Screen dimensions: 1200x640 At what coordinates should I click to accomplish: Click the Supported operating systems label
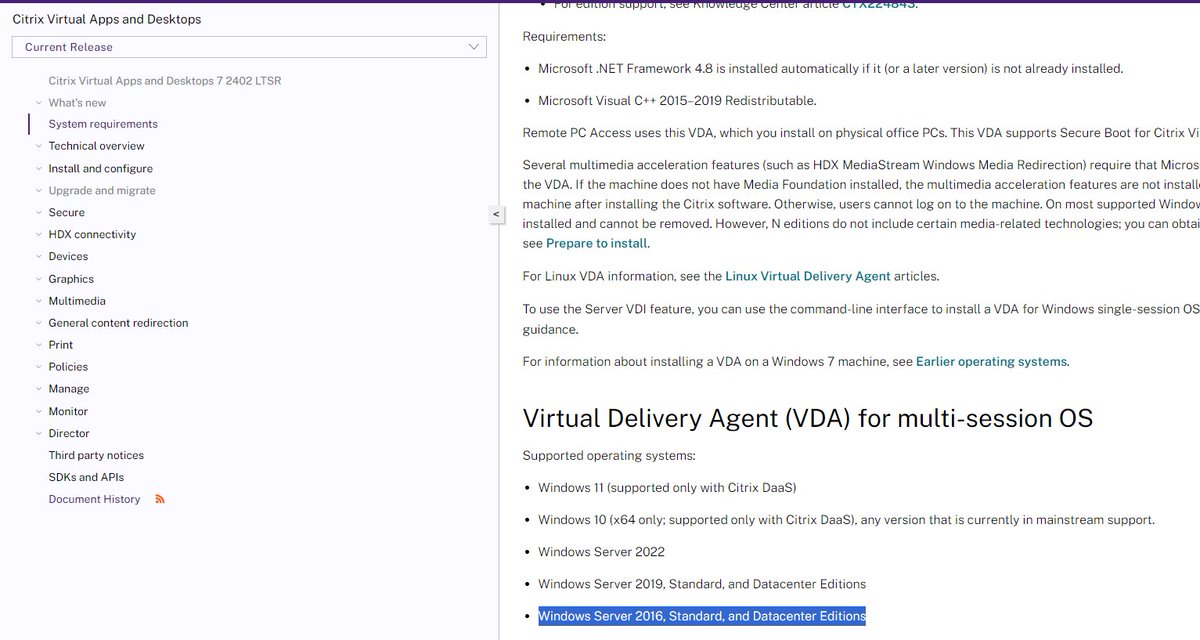609,456
